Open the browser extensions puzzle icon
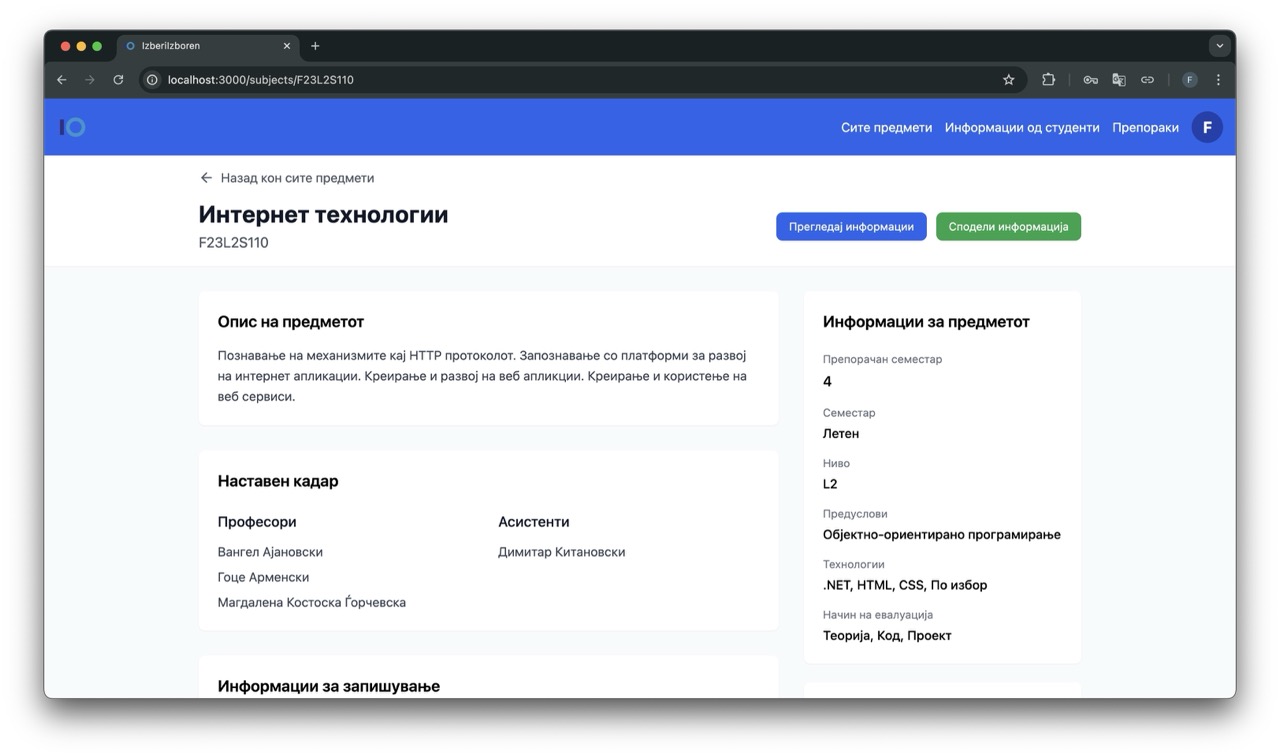This screenshot has height=756, width=1280. [1048, 80]
